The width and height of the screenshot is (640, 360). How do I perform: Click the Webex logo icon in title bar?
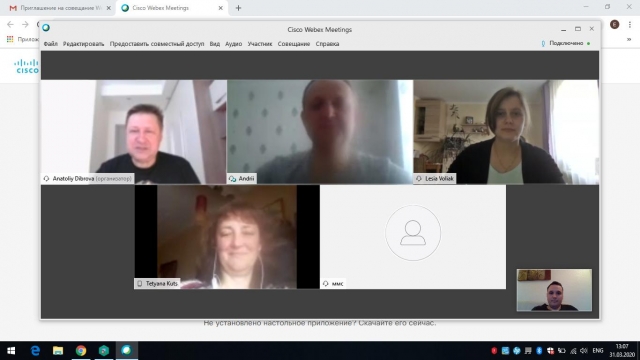46,28
